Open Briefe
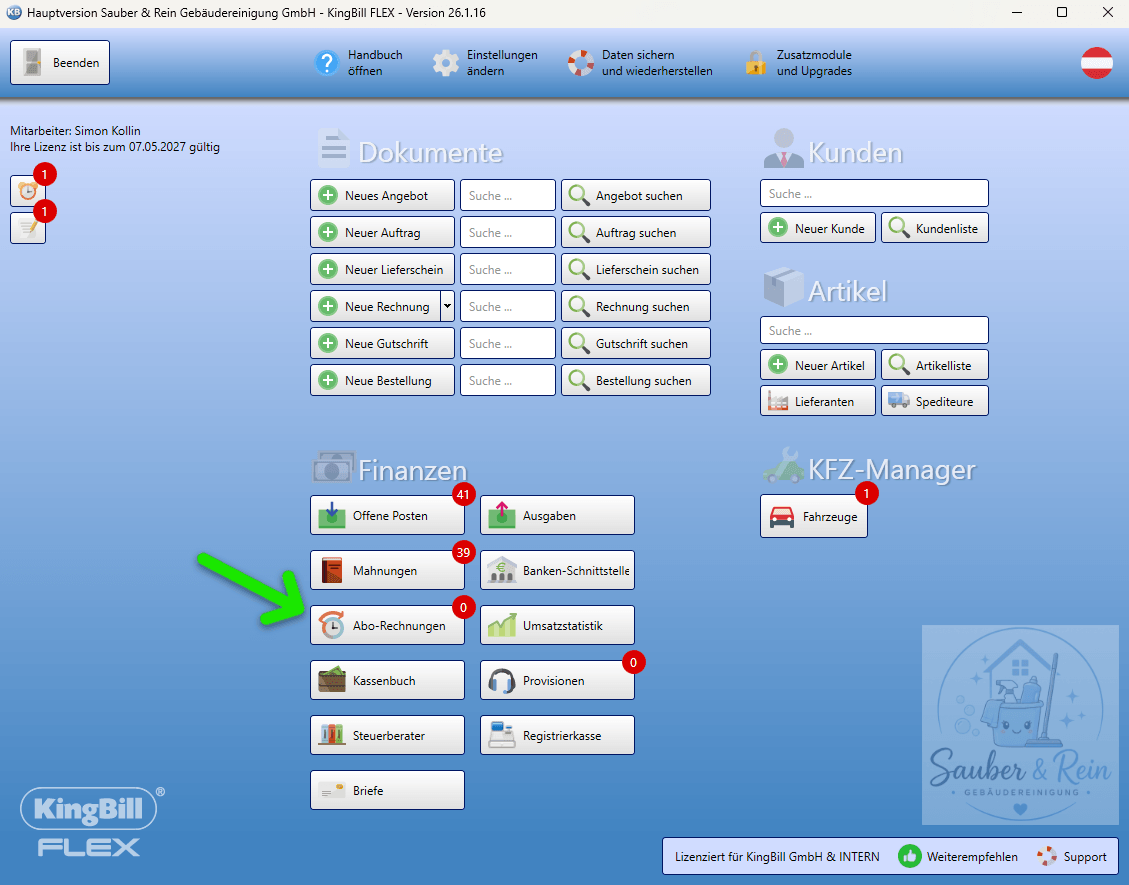Screen dimensions: 1129x885 387,790
